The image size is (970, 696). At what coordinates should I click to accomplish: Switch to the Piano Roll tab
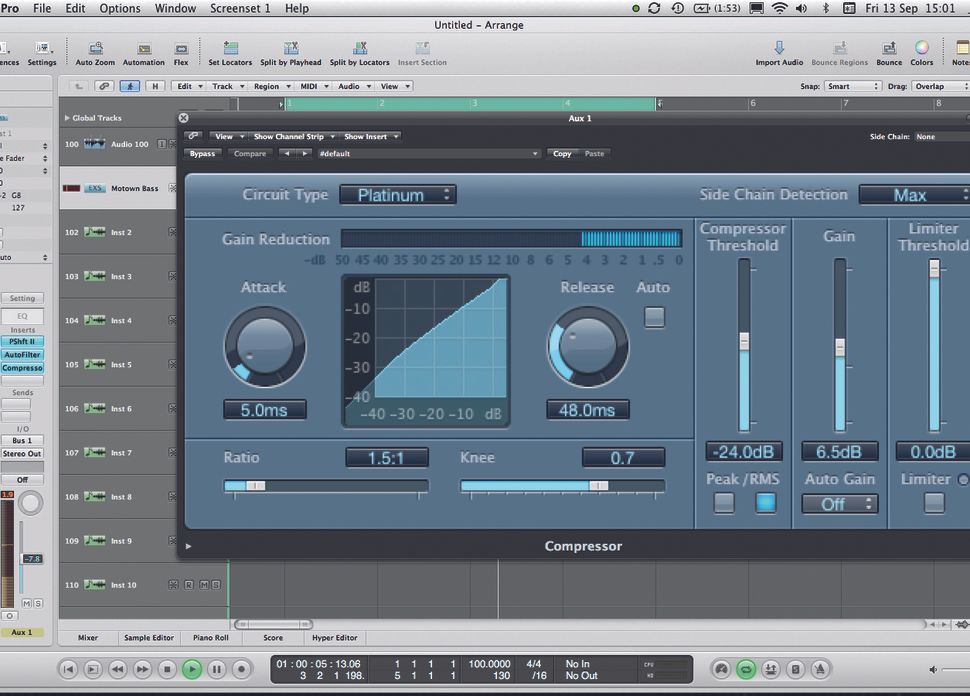[x=209, y=637]
